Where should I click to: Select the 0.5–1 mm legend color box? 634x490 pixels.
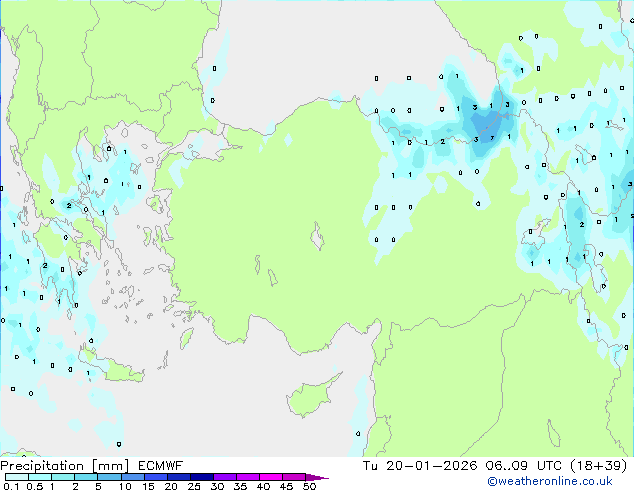point(40,477)
